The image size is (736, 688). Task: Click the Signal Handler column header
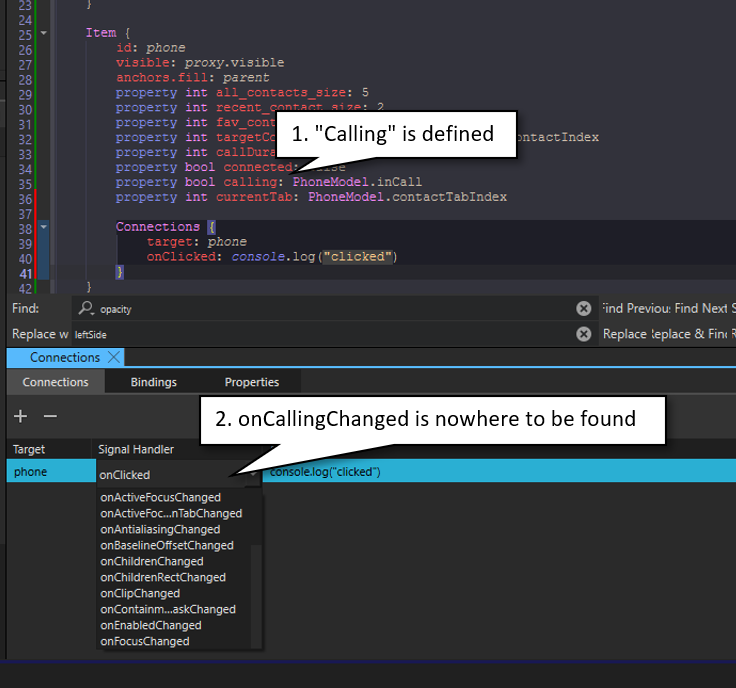(x=136, y=449)
